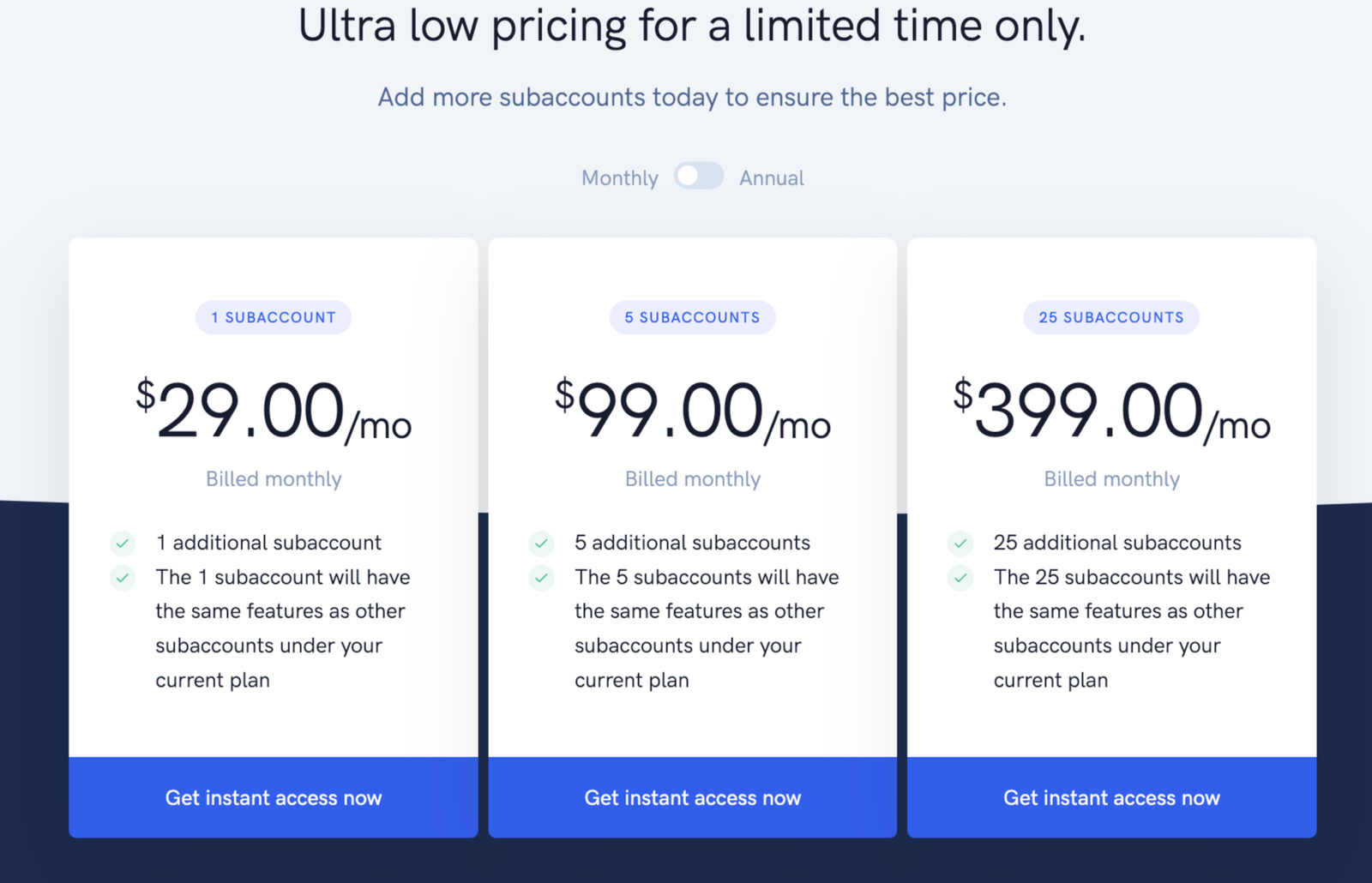Screen dimensions: 1372x883
Task: Click the checkmark beside 'The 25 subaccounts will have'
Action: tap(960, 577)
